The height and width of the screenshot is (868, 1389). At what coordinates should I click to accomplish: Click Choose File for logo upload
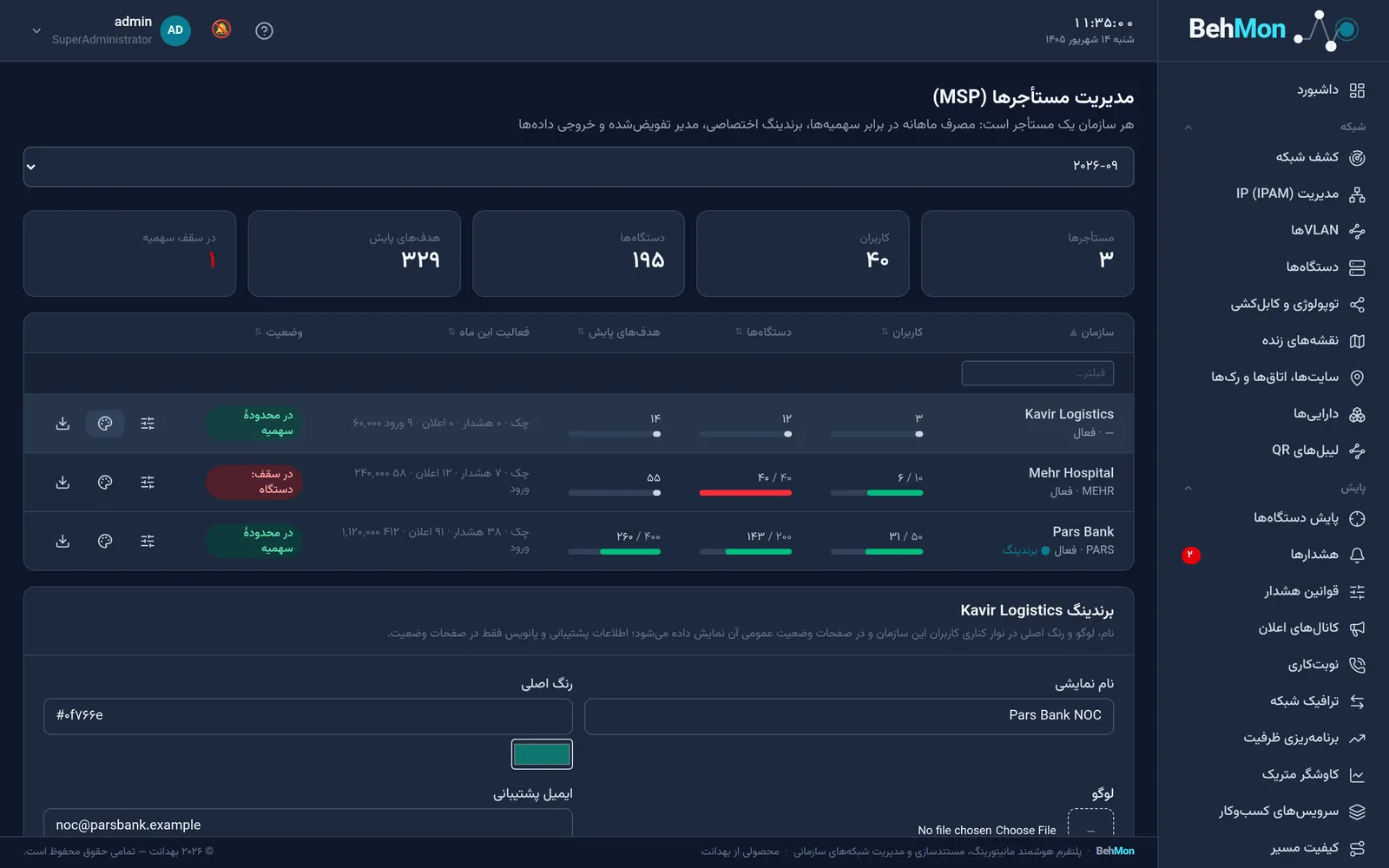[1026, 831]
